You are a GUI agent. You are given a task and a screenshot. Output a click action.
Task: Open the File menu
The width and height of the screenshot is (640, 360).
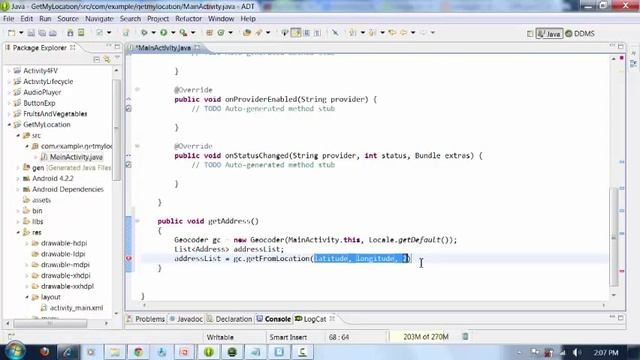coord(9,19)
